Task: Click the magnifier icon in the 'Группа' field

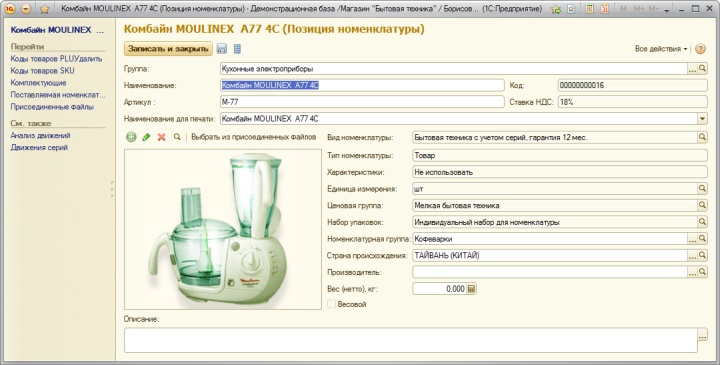Action: click(x=702, y=69)
